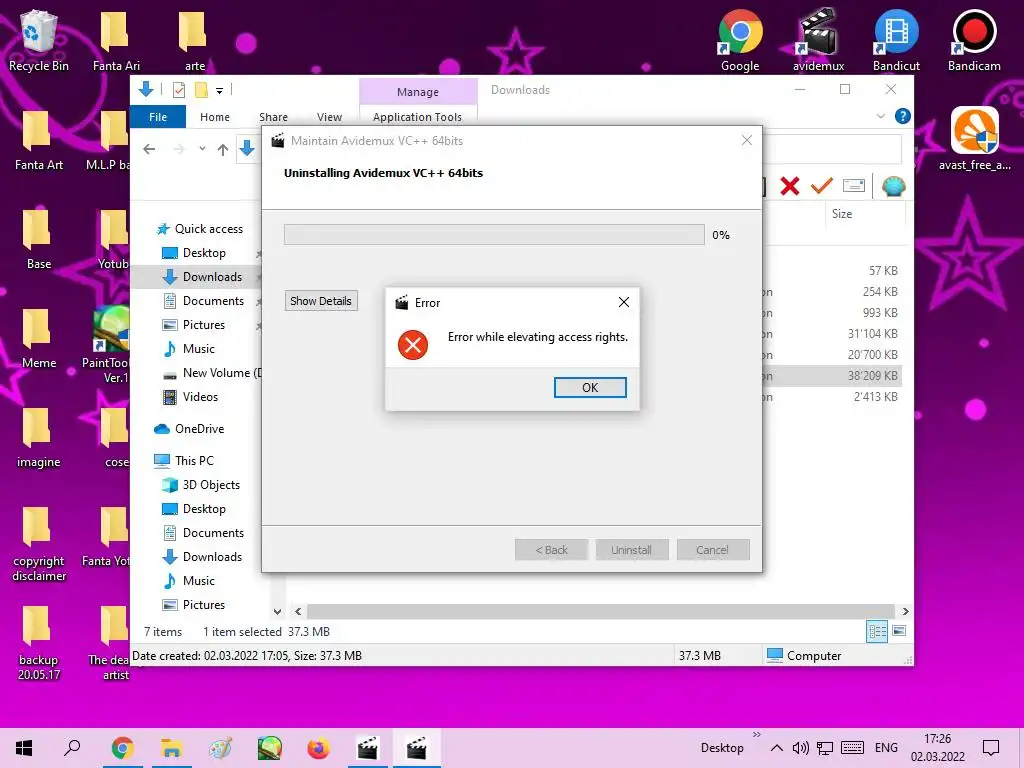Open Customize Quick Access Toolbar dropdown
Screen dimensions: 1024x768
tap(219, 91)
